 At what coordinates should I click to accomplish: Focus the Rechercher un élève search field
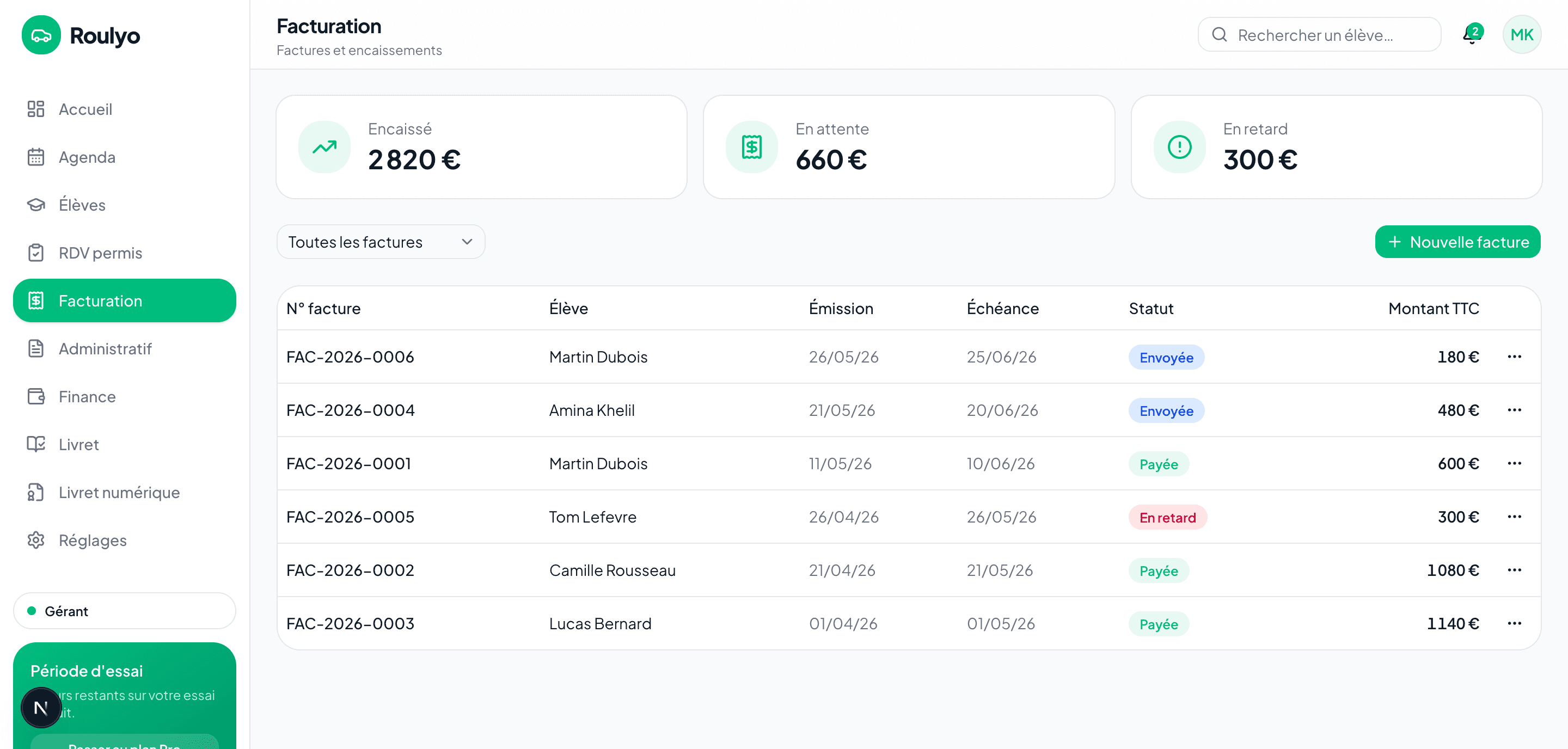(1319, 35)
